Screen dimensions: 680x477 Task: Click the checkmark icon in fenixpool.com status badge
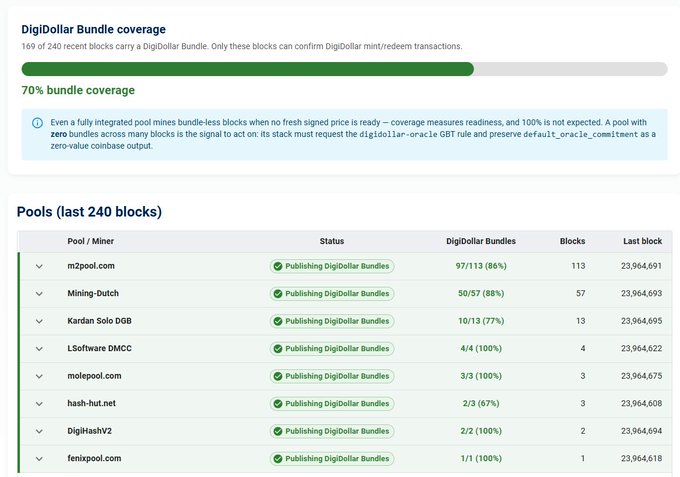(x=278, y=459)
